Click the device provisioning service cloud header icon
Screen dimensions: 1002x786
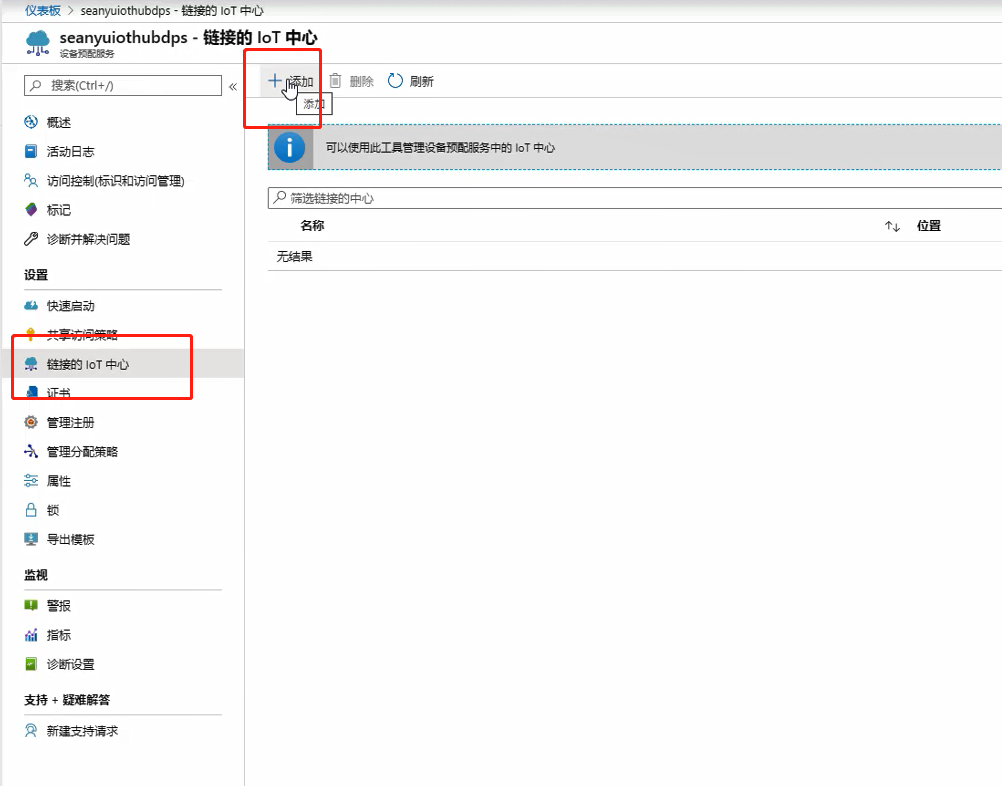38,43
